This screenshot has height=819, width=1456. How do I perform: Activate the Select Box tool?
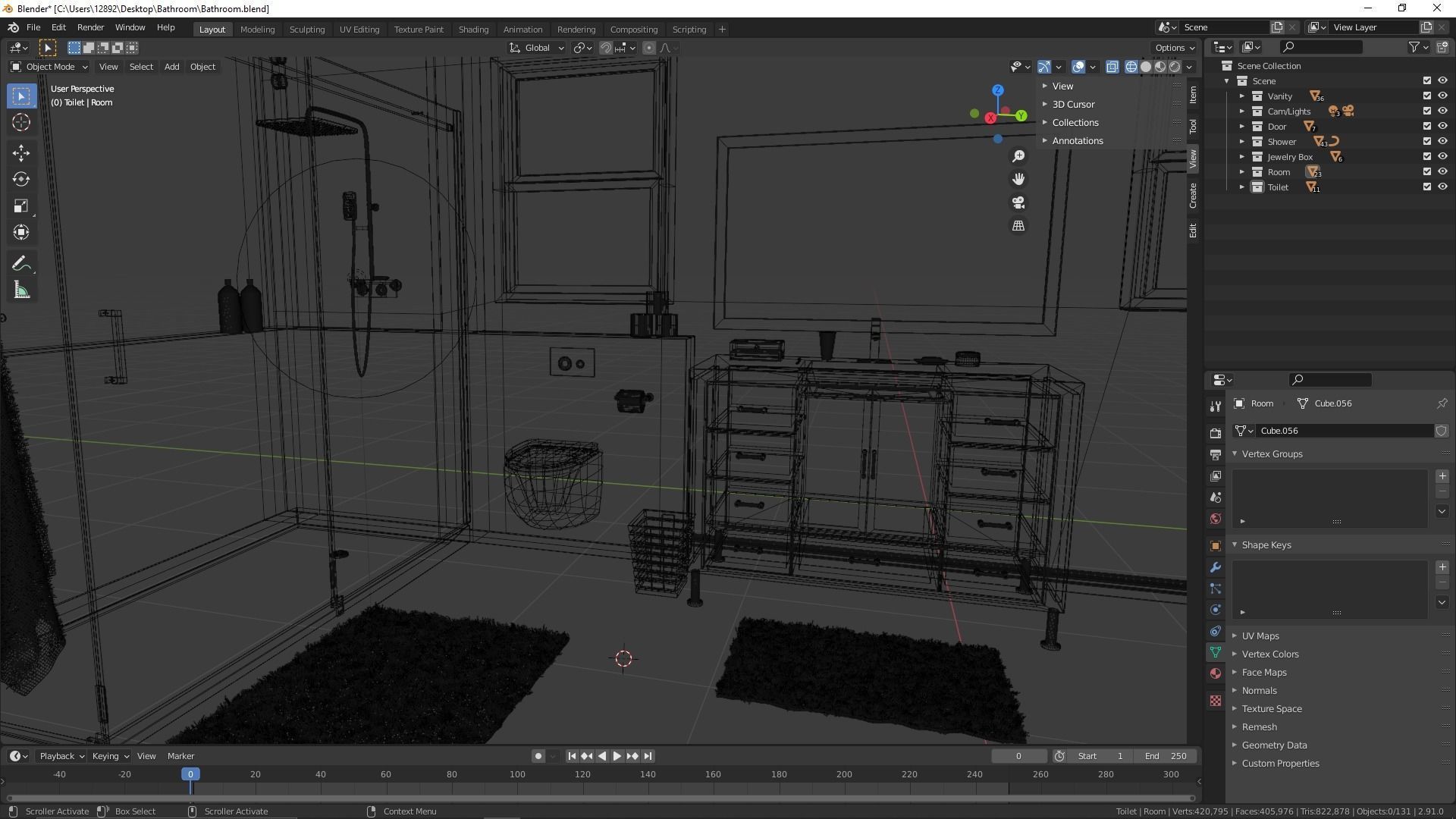21,96
